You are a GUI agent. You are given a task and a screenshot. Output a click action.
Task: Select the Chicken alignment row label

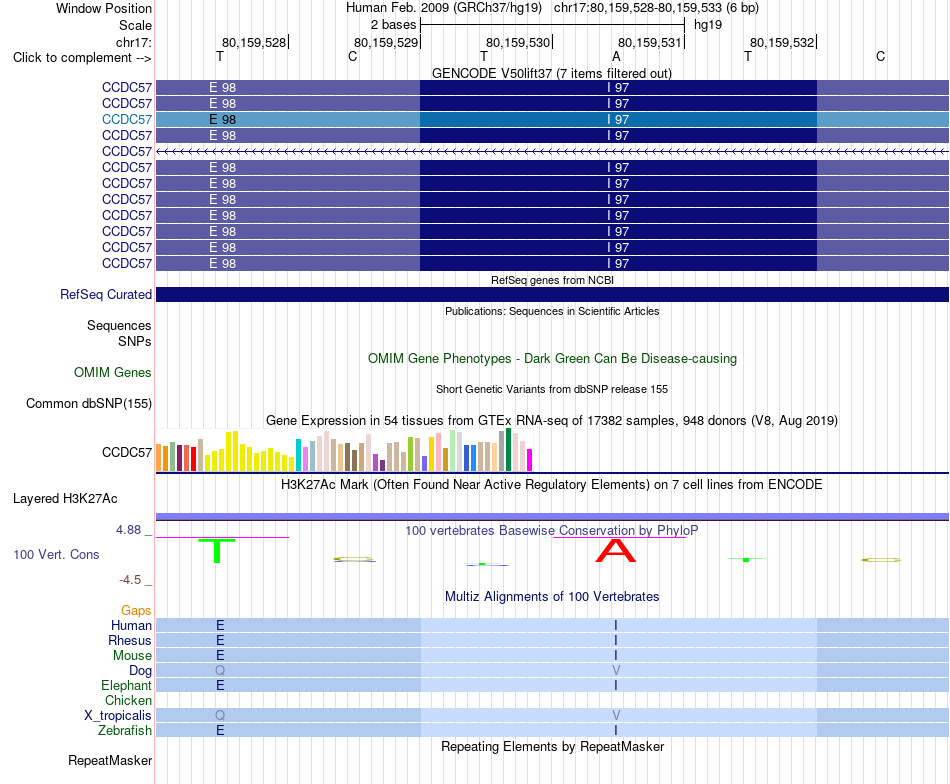pos(128,700)
